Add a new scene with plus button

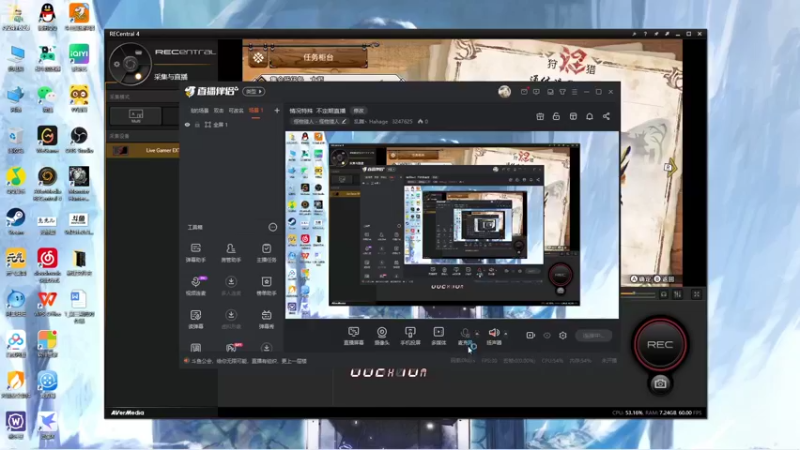pyautogui.click(x=277, y=110)
